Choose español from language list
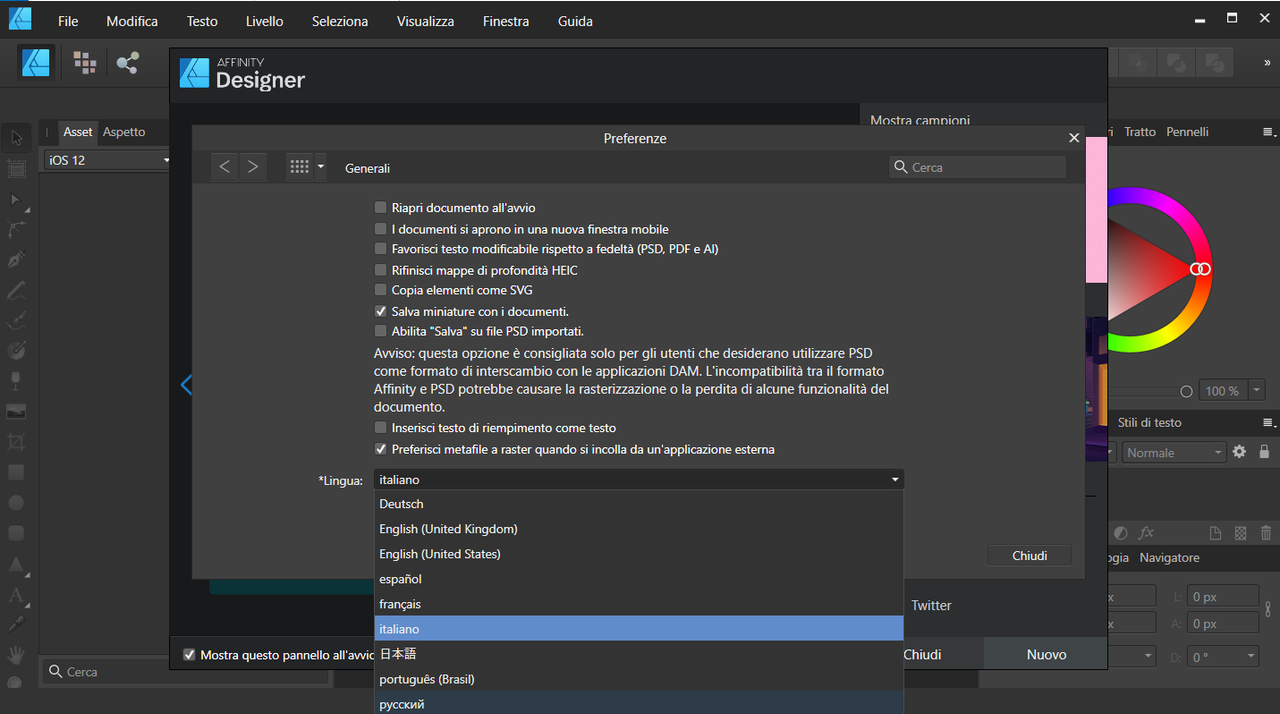 [x=638, y=579]
